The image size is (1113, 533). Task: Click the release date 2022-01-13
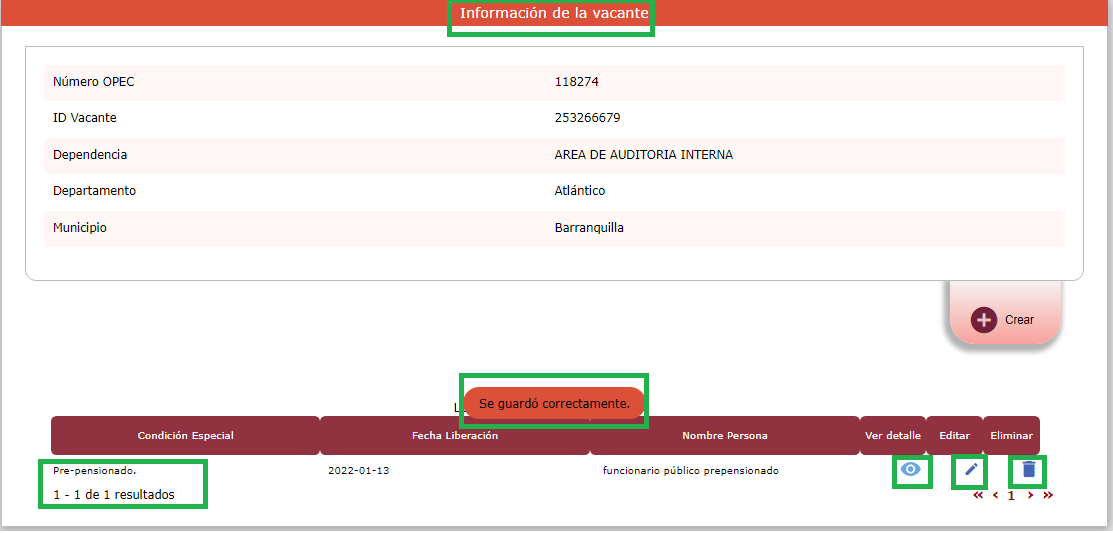pos(358,470)
